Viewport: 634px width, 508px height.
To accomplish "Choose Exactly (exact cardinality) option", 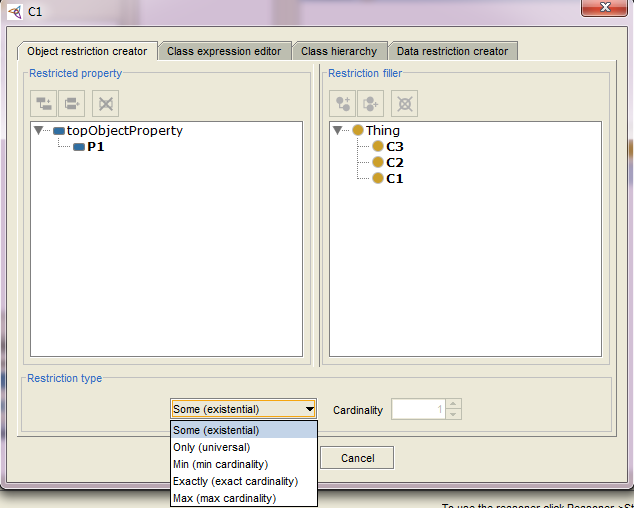I will pyautogui.click(x=235, y=481).
